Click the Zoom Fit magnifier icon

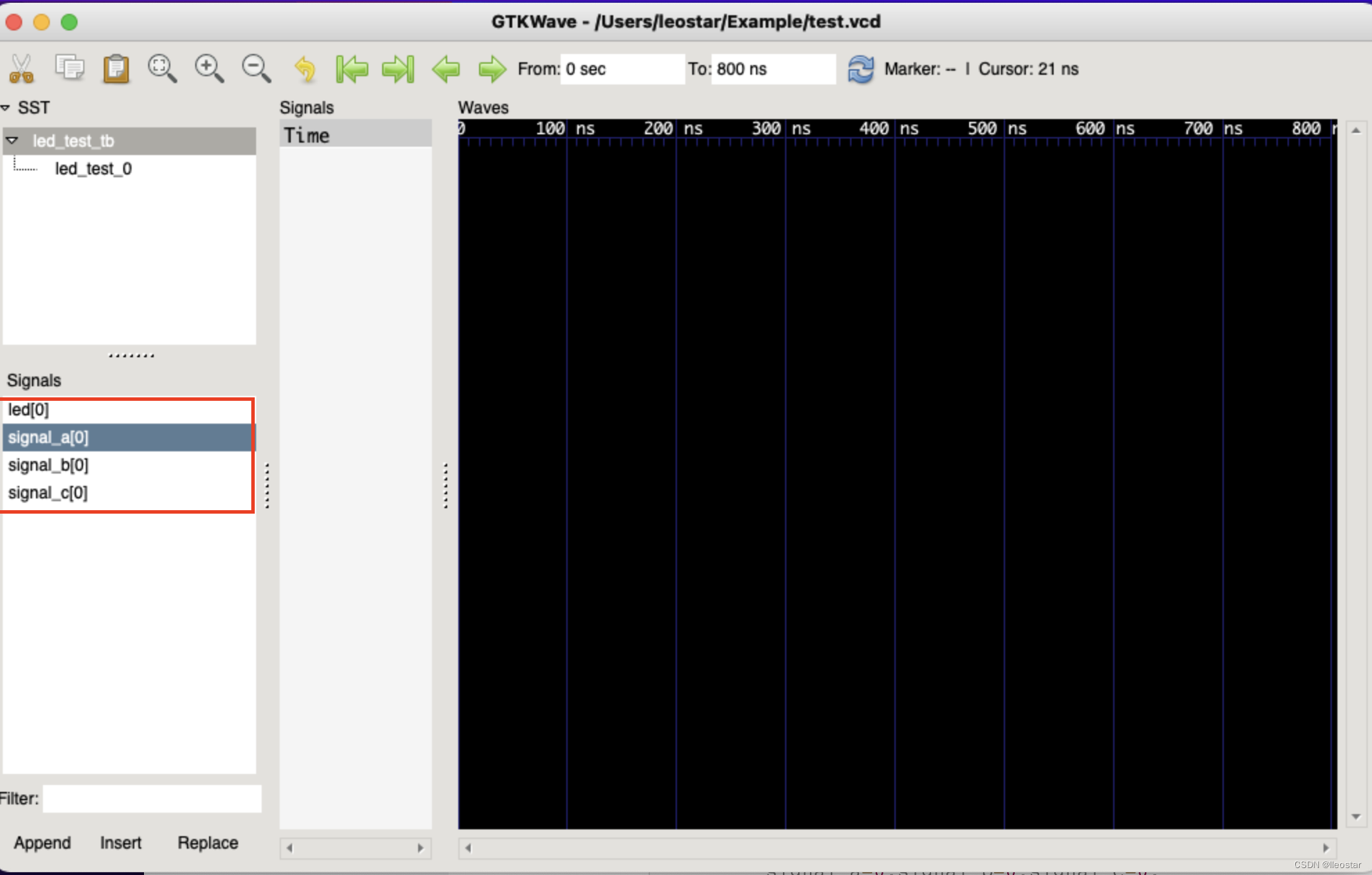click(163, 69)
